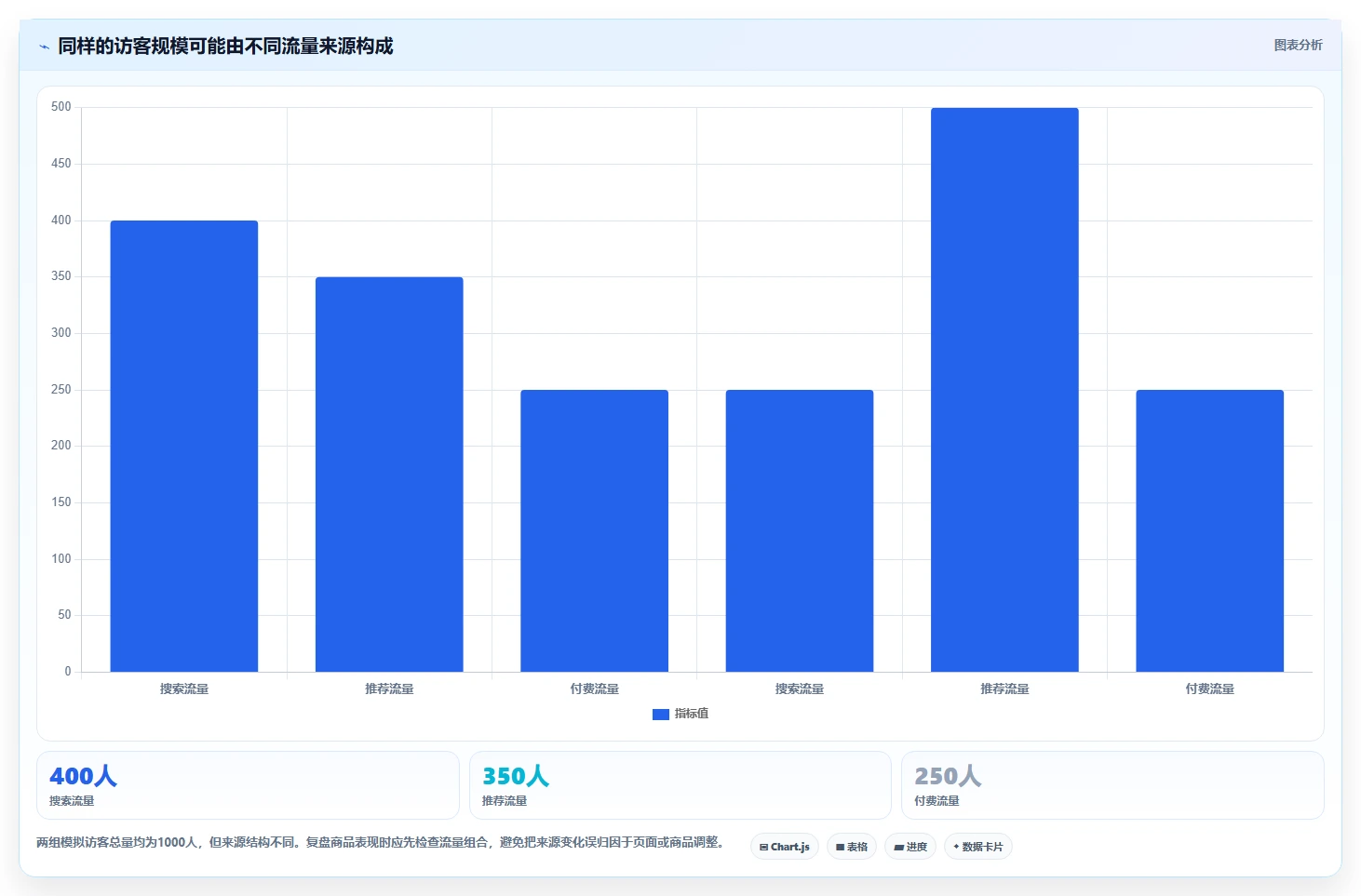Click the 400人 number in the first card

click(83, 776)
